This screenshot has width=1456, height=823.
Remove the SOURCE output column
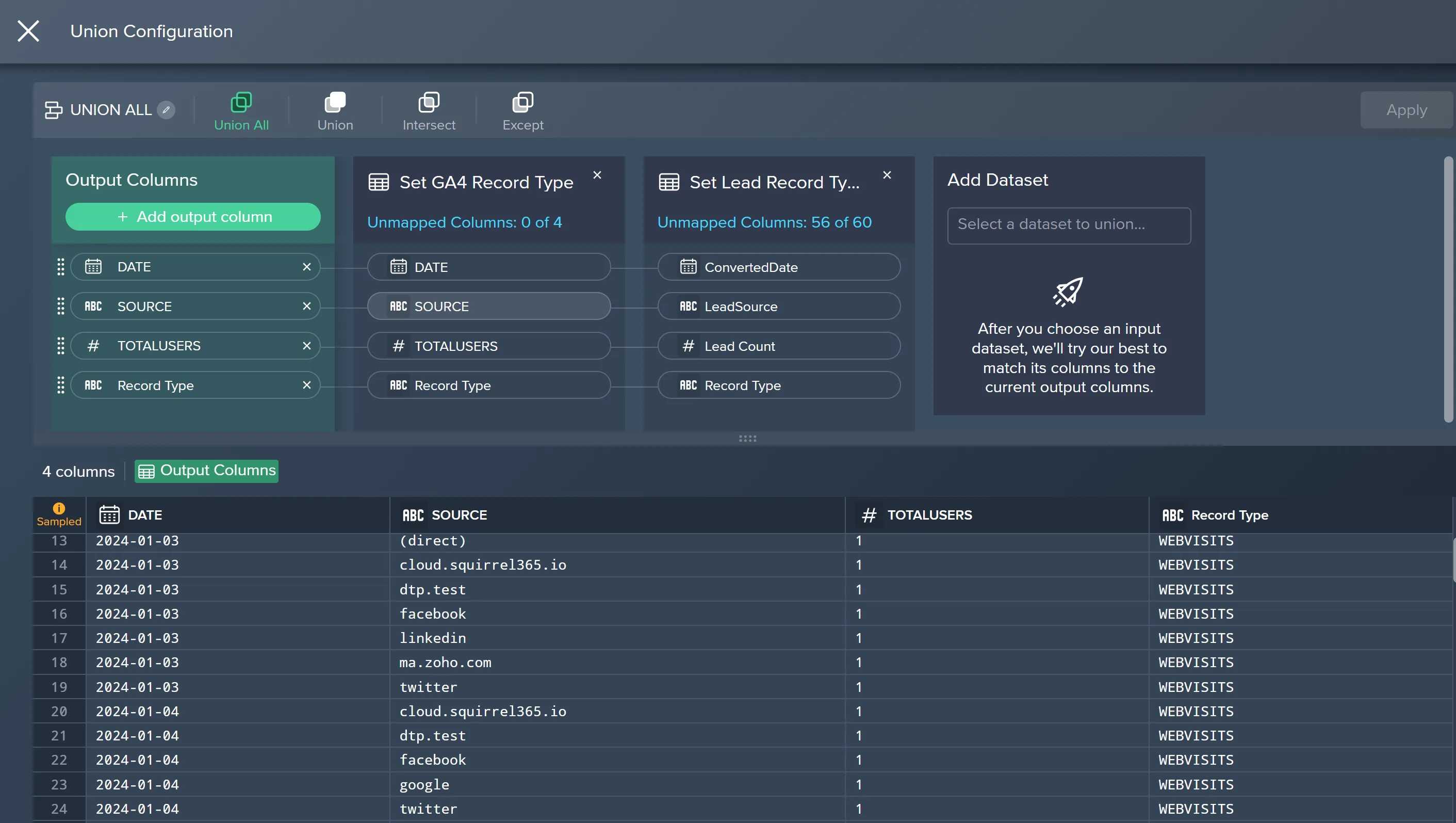307,306
